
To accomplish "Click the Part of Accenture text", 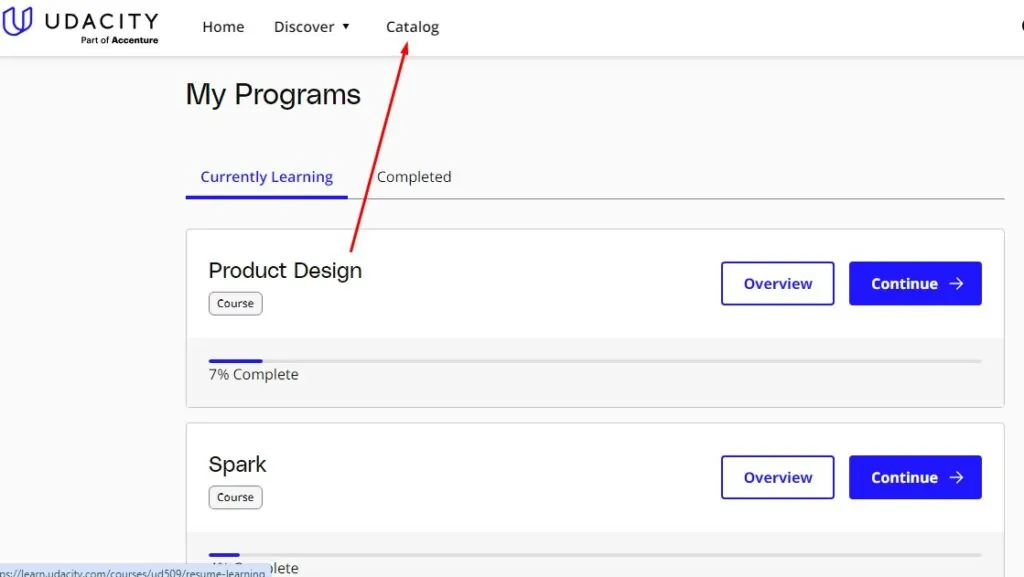I will click(120, 40).
